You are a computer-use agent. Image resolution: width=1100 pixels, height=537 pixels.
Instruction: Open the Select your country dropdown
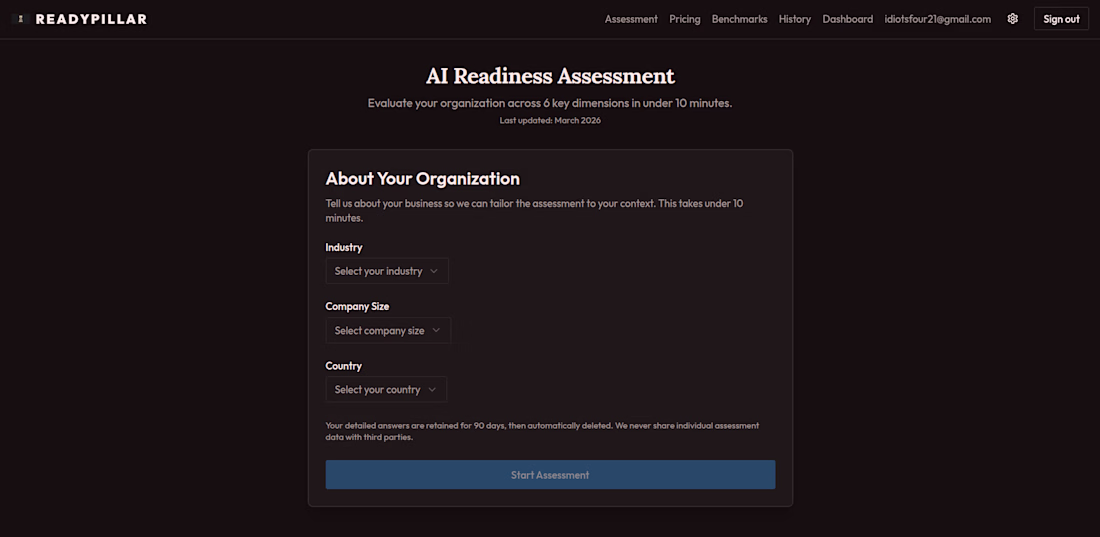click(386, 390)
